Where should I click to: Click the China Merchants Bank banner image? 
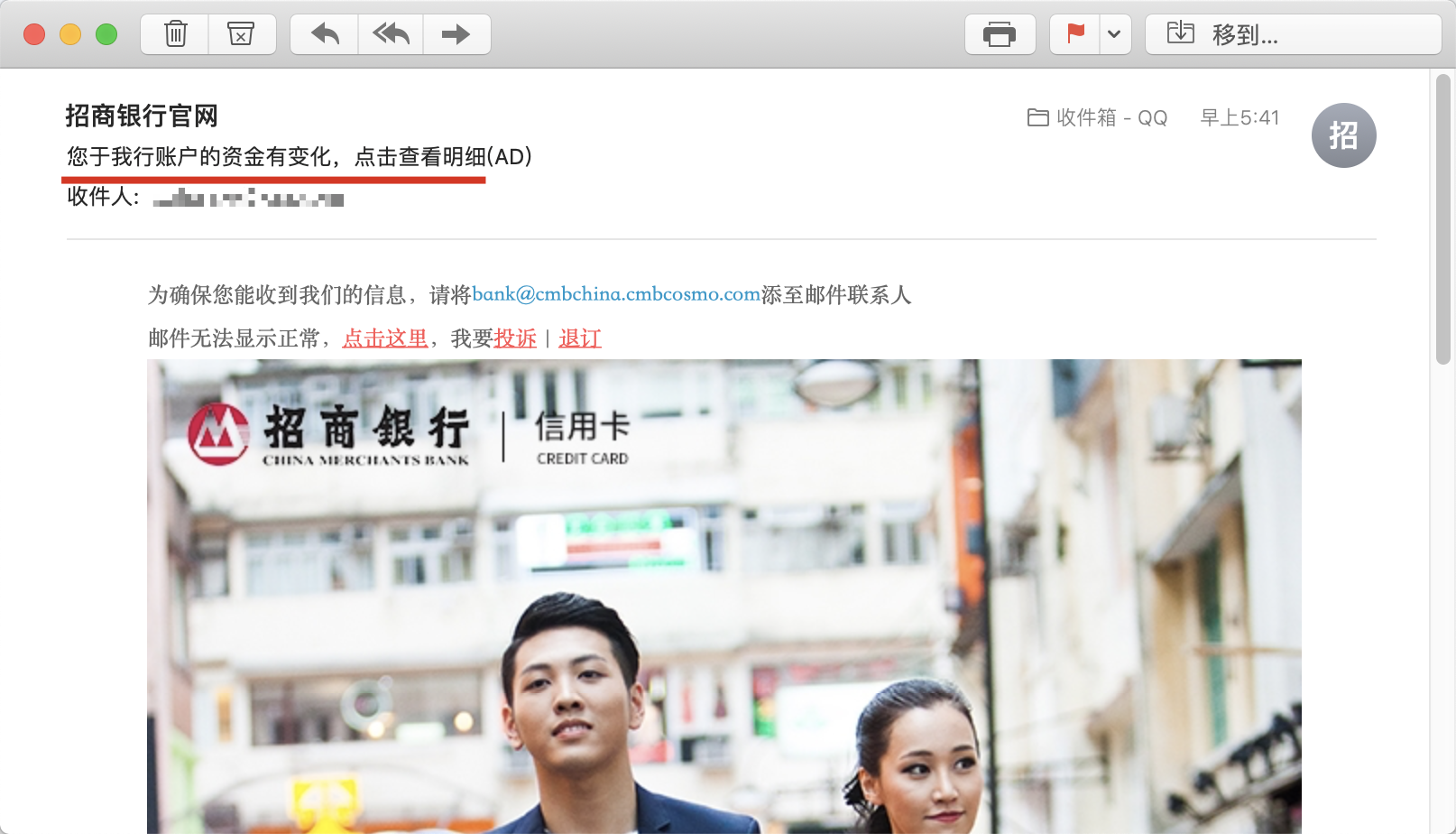(x=724, y=597)
